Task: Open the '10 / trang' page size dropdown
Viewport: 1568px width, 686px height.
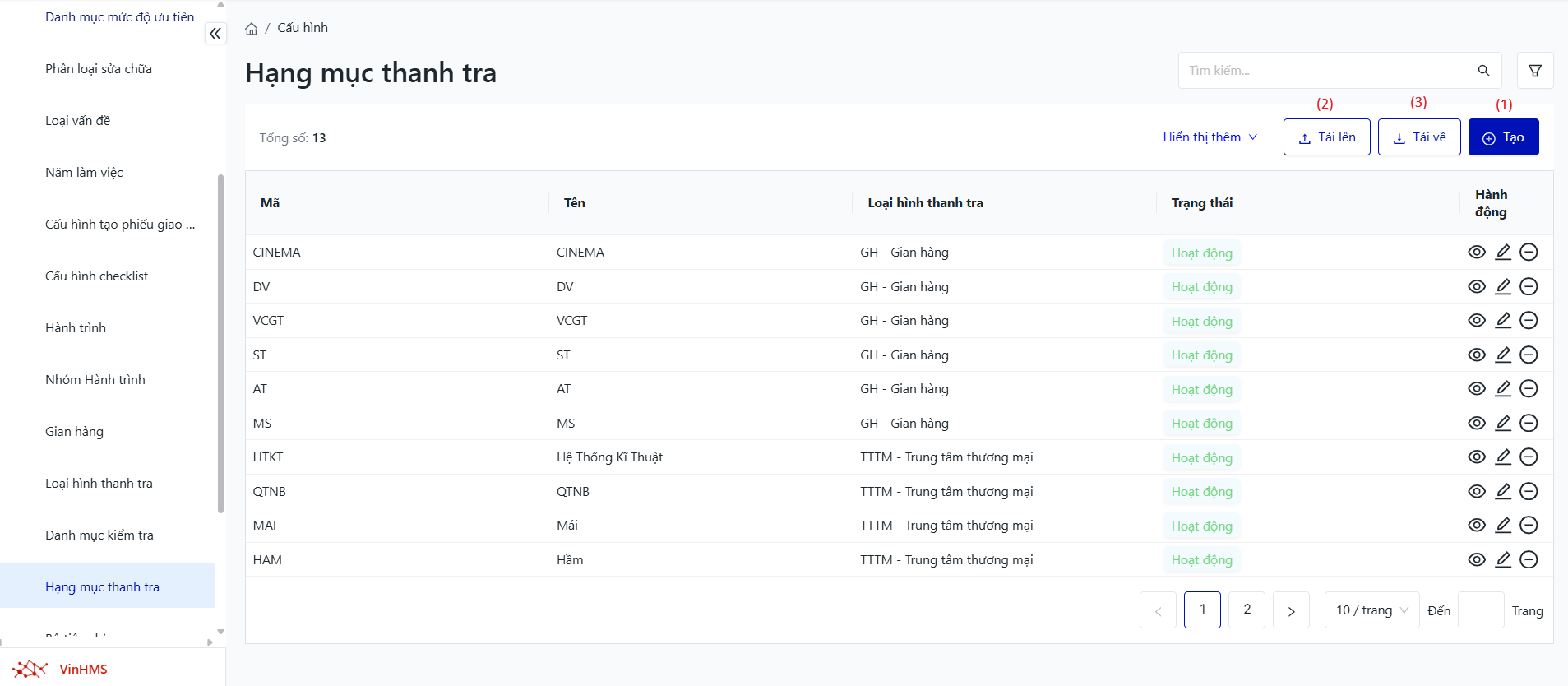Action: (1371, 610)
